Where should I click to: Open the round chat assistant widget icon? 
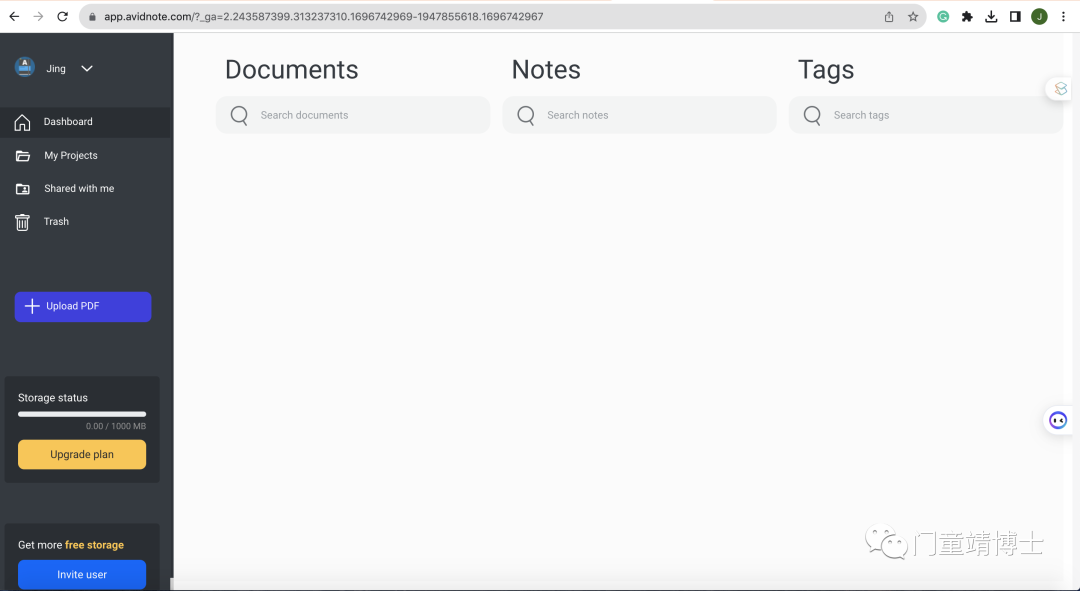[1058, 420]
